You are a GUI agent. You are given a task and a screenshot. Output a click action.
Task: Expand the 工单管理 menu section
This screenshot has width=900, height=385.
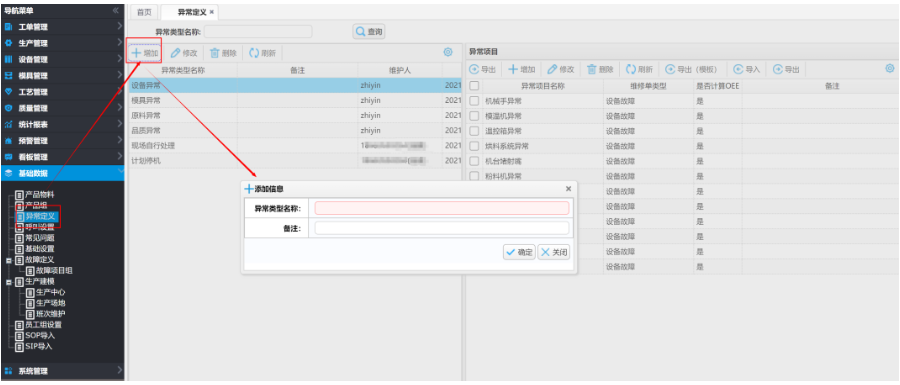coord(62,26)
